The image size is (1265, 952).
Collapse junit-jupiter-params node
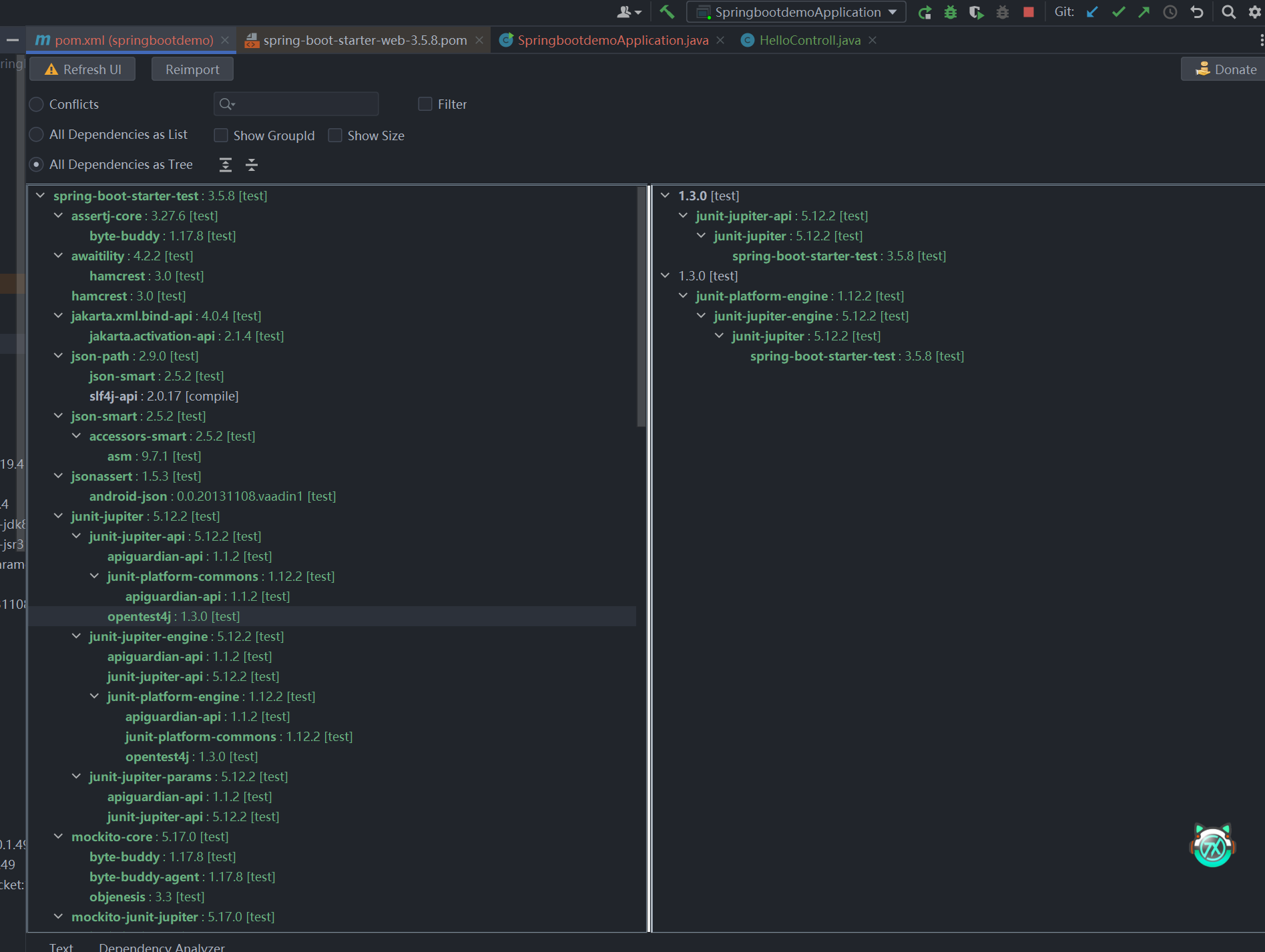pyautogui.click(x=77, y=776)
